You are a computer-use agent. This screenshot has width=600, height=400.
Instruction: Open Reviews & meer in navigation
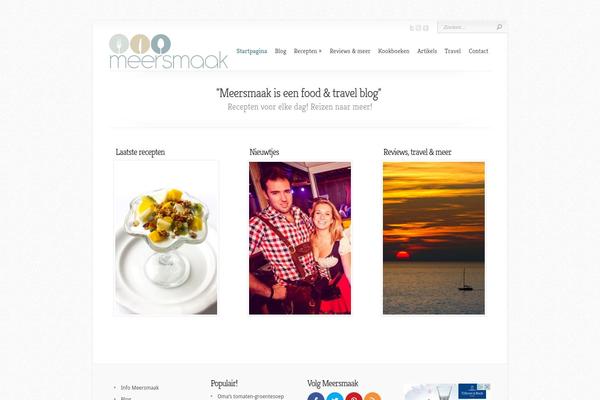point(350,51)
